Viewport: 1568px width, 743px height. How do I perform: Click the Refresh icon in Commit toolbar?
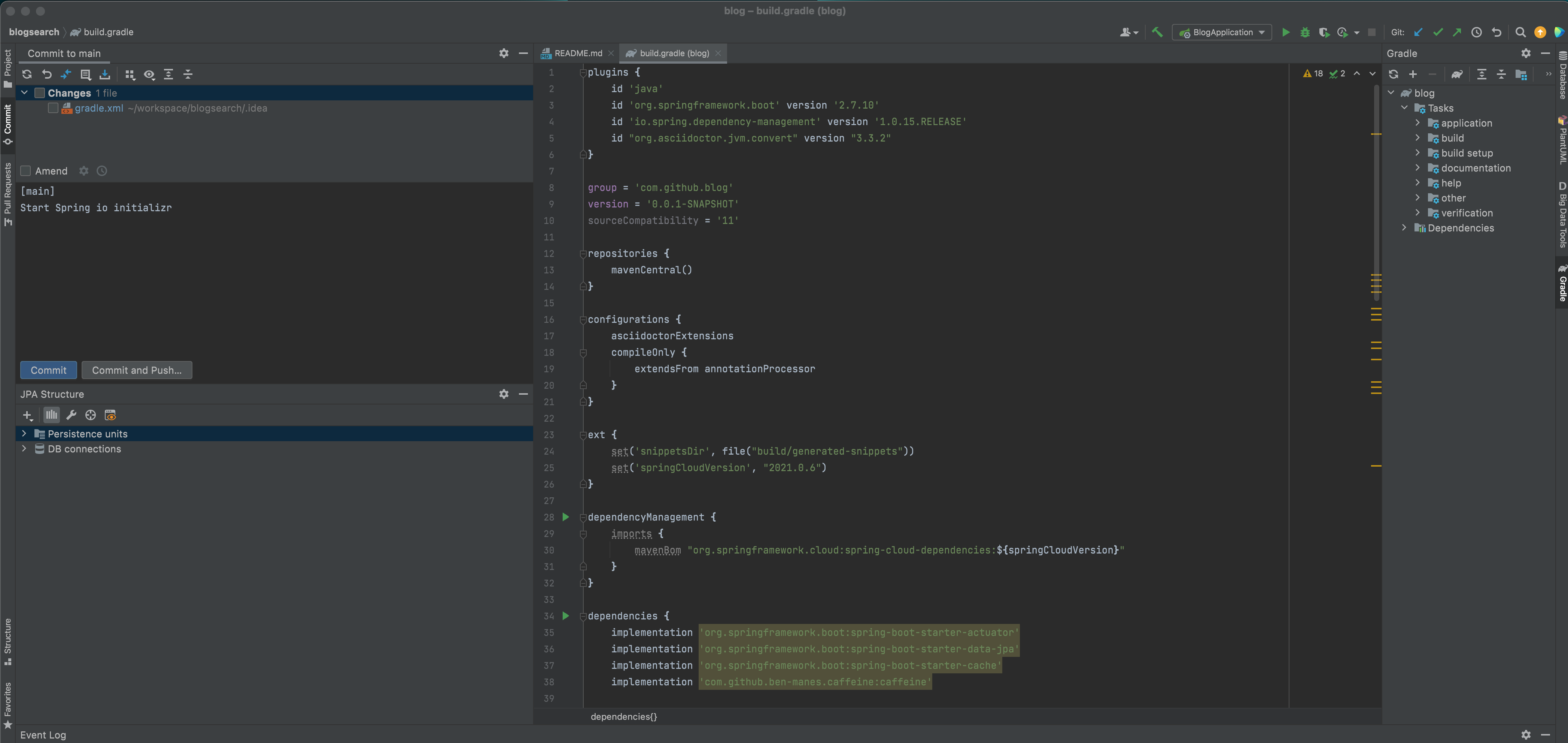tap(27, 74)
